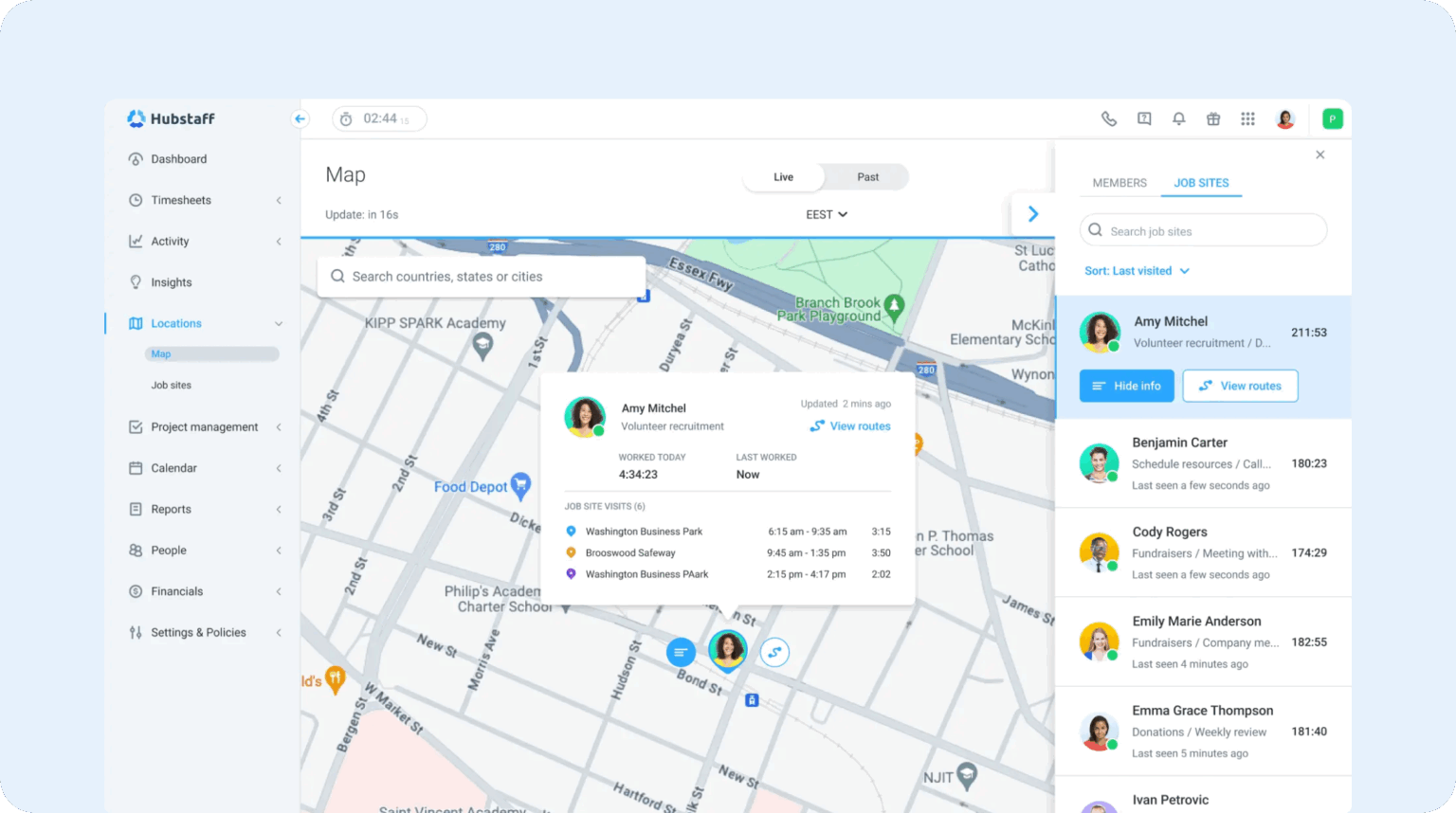1456x813 pixels.
Task: Switch map to Past mode
Action: point(867,177)
